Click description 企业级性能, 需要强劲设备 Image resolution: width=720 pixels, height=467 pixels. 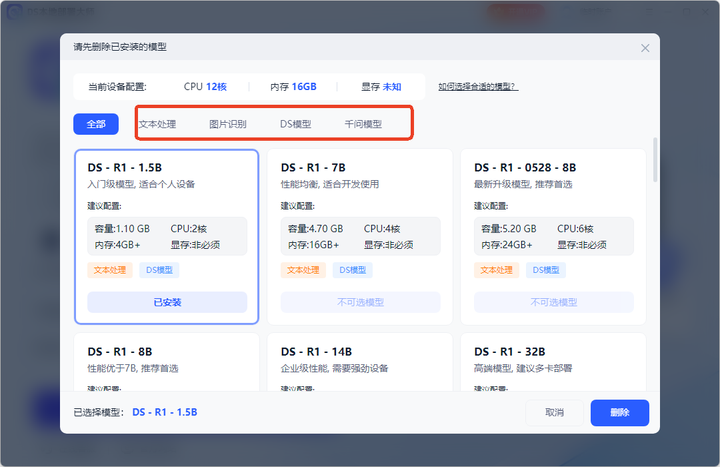coord(335,368)
